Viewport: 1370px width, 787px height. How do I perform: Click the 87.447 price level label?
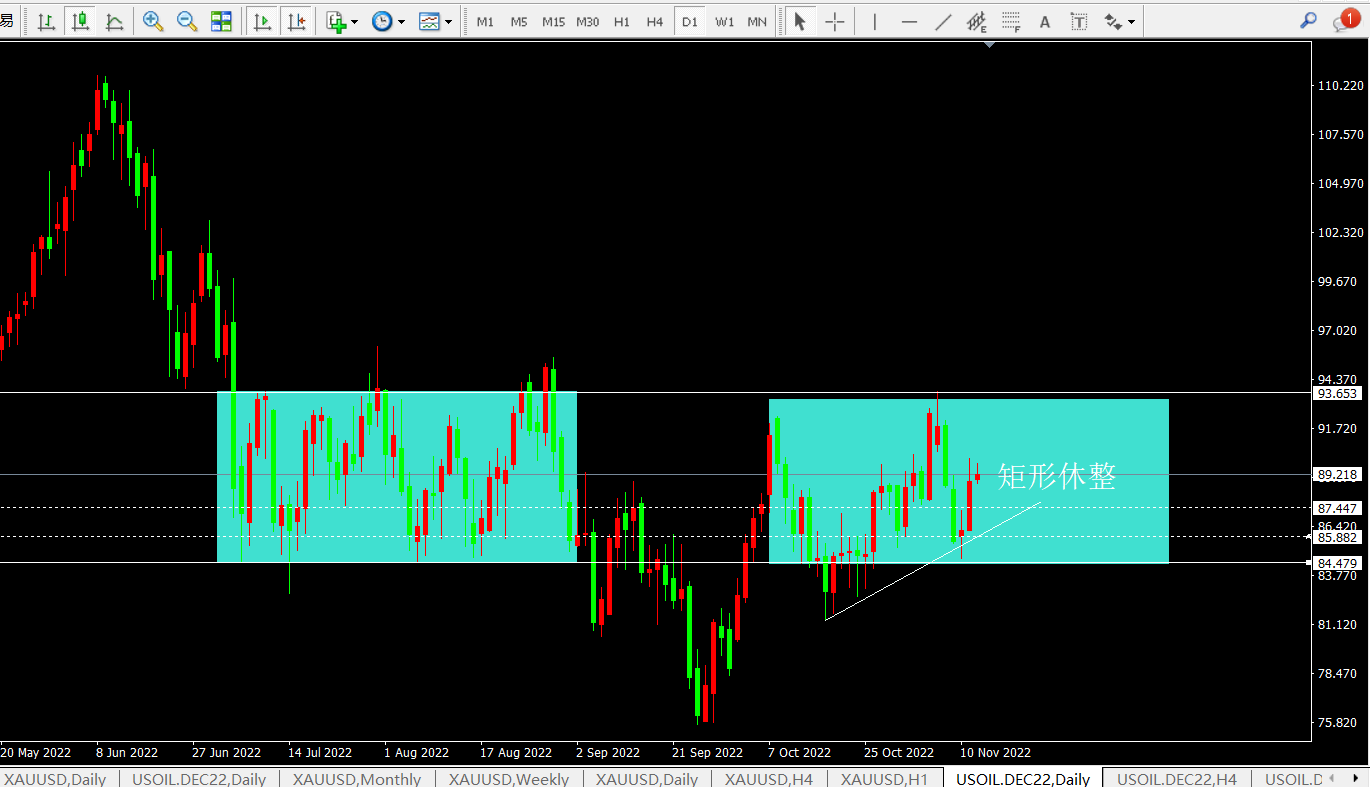(x=1338, y=508)
